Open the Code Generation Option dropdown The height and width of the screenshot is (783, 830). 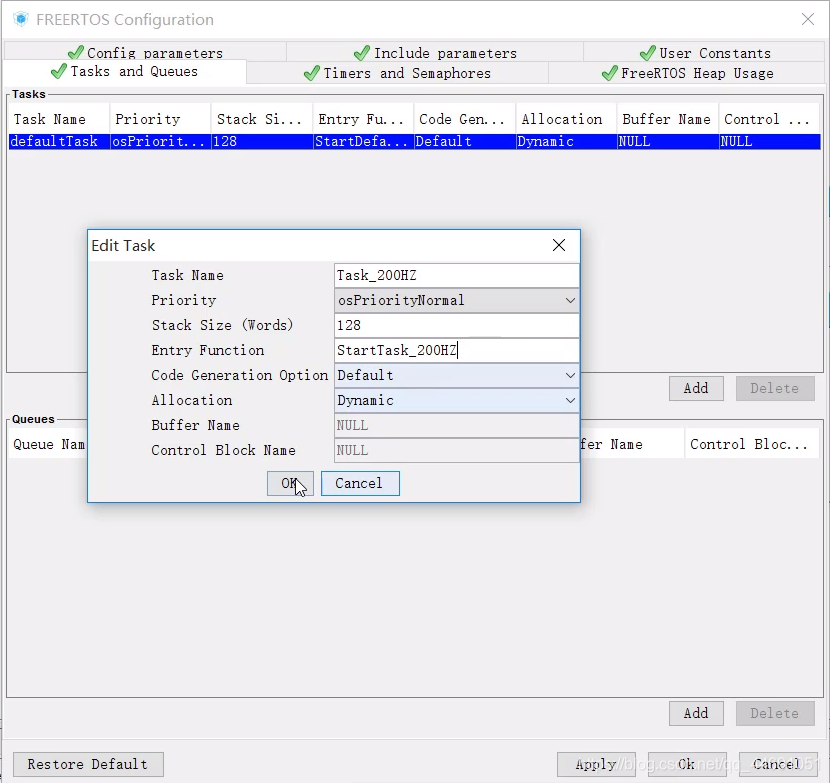coord(570,375)
